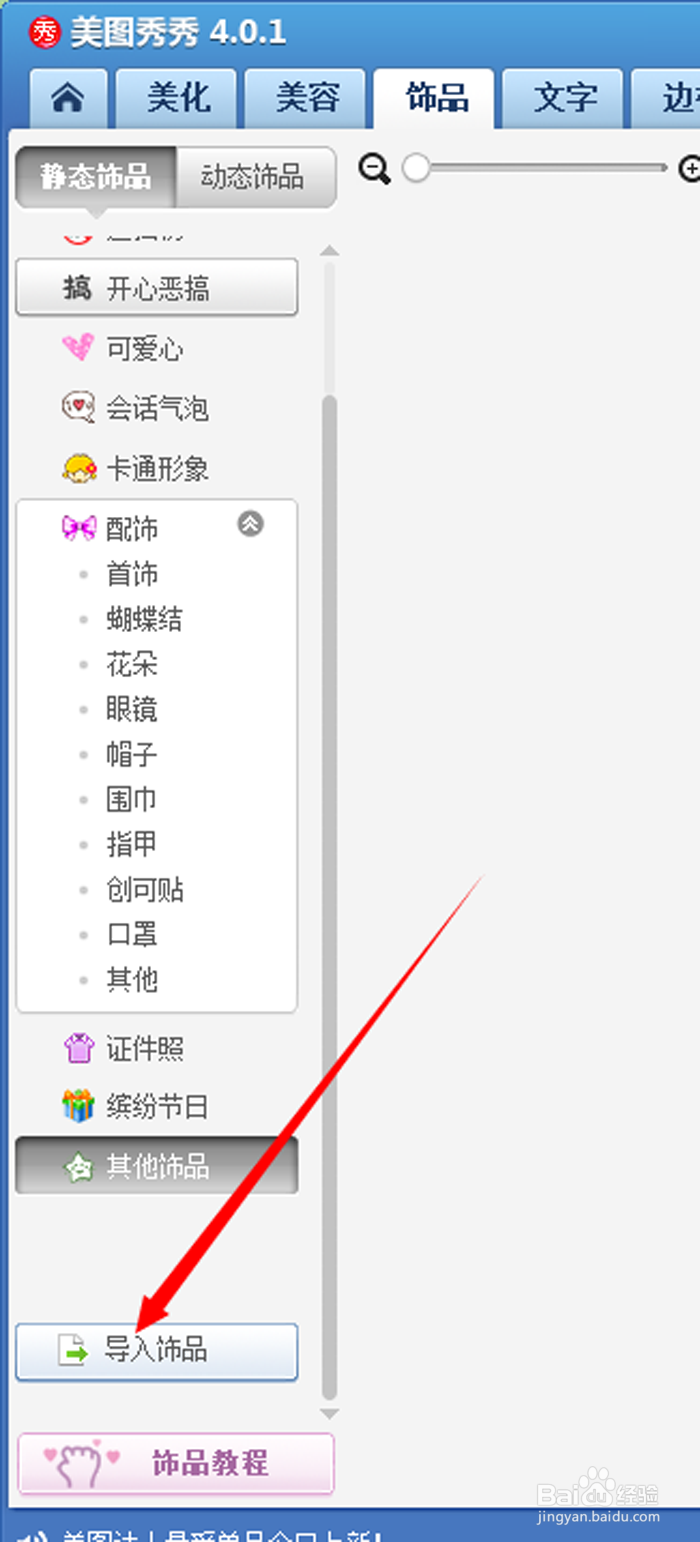Click the home icon tab
Viewport: 700px width, 1542px height.
click(68, 98)
